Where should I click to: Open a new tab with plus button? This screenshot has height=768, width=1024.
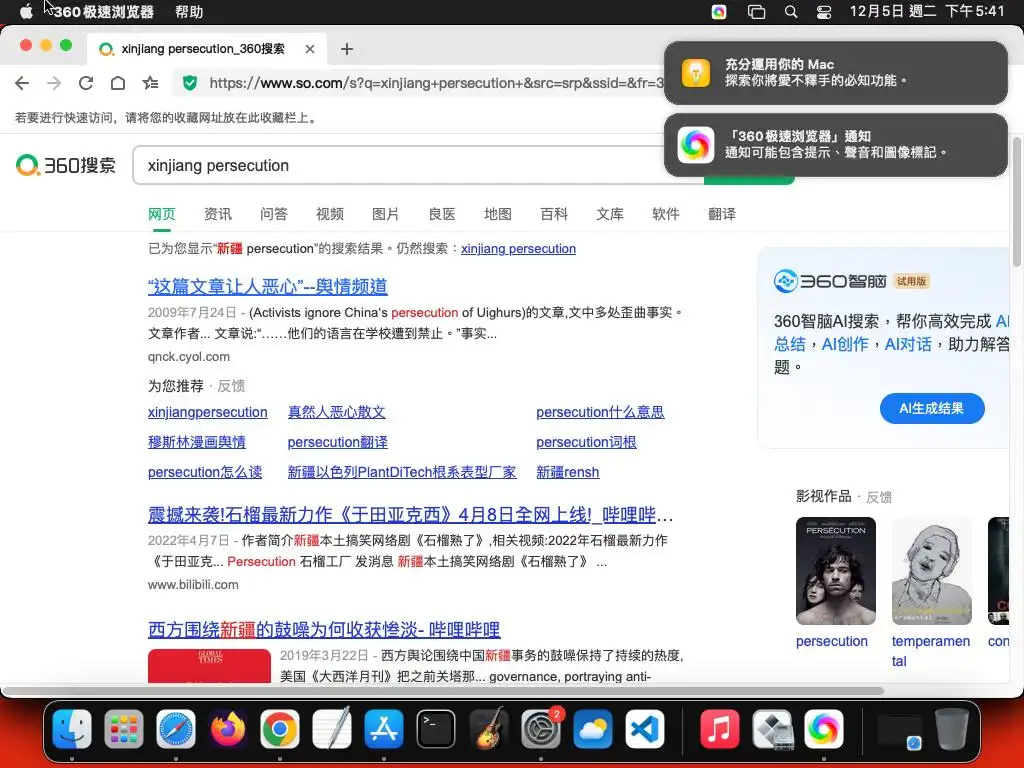pos(347,49)
